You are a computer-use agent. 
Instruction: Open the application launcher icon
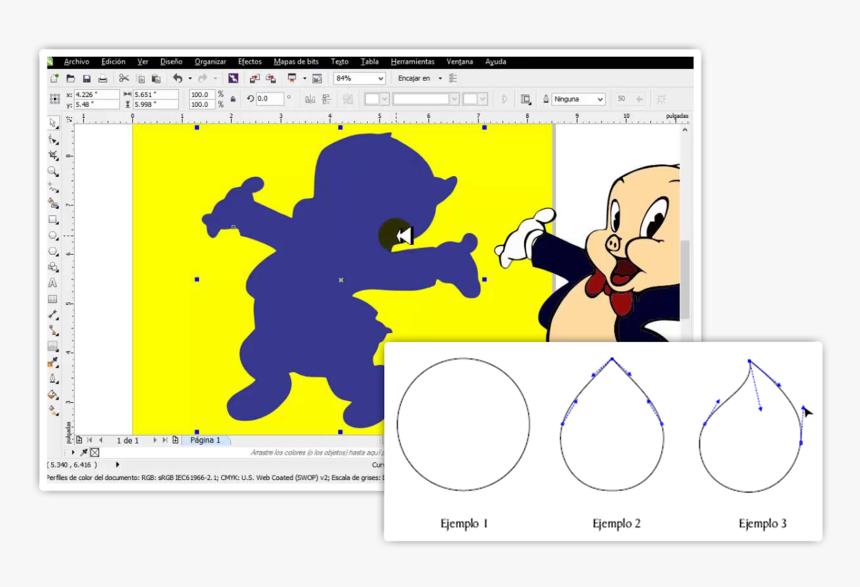(x=292, y=78)
